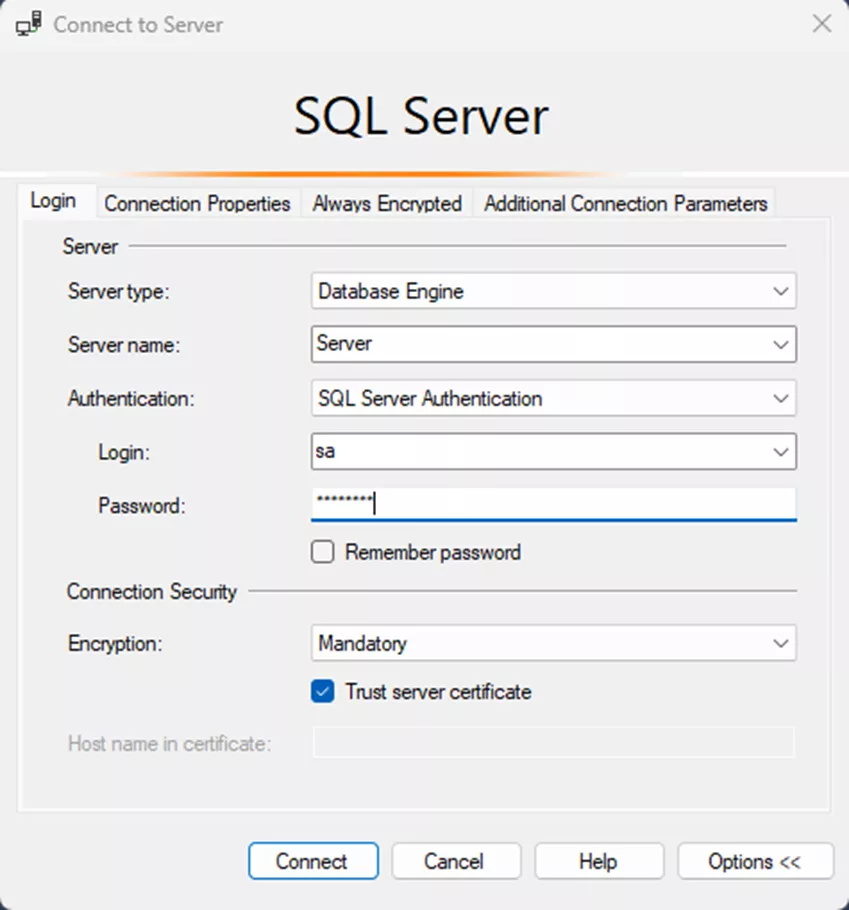Click the Authentication label
The image size is (849, 910).
[x=131, y=399]
